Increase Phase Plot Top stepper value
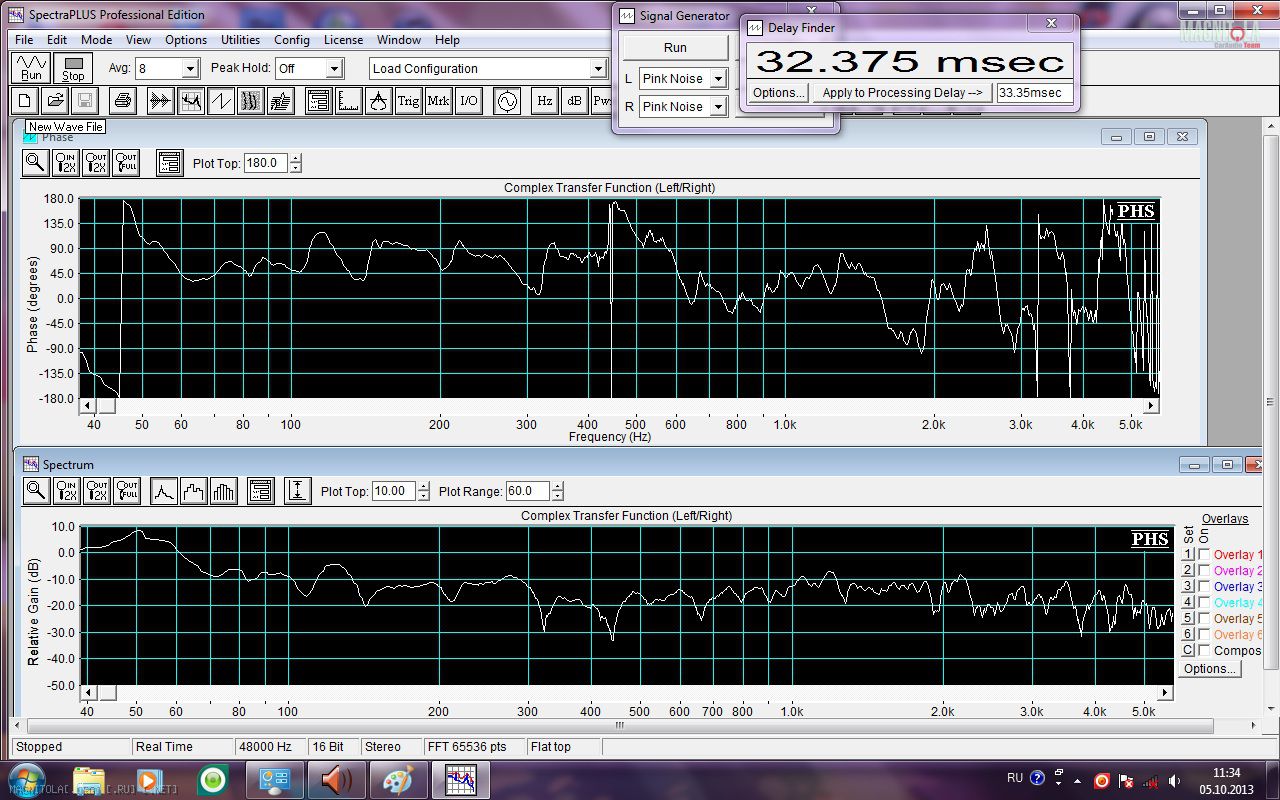Image resolution: width=1280 pixels, height=800 pixels. coord(295,159)
